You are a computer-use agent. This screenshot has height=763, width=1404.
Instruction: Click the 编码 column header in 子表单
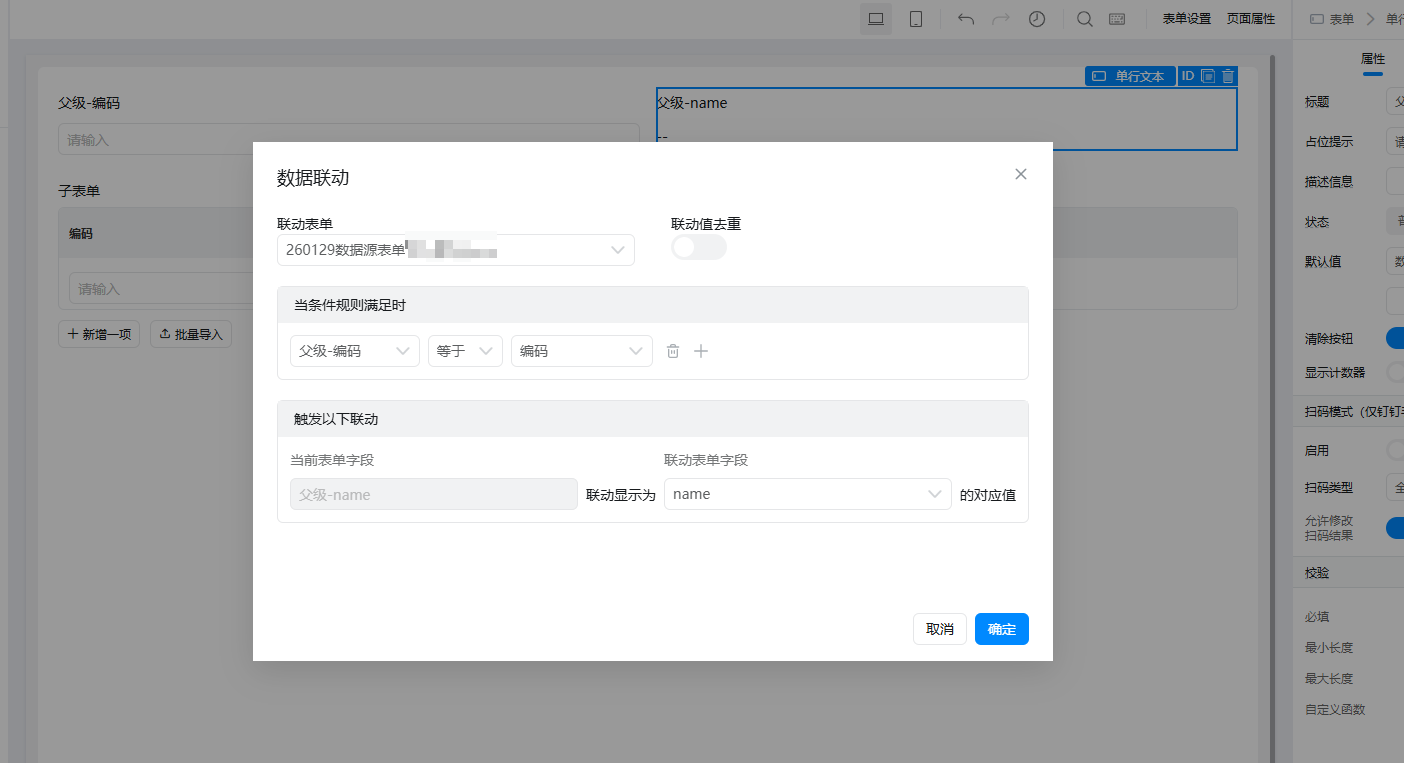(81, 233)
